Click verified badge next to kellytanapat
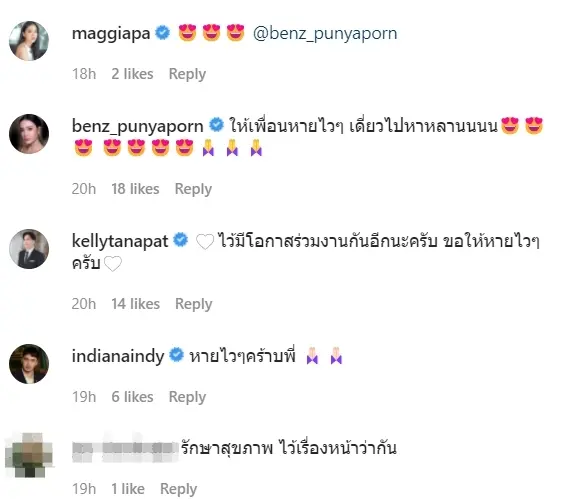 coord(181,240)
